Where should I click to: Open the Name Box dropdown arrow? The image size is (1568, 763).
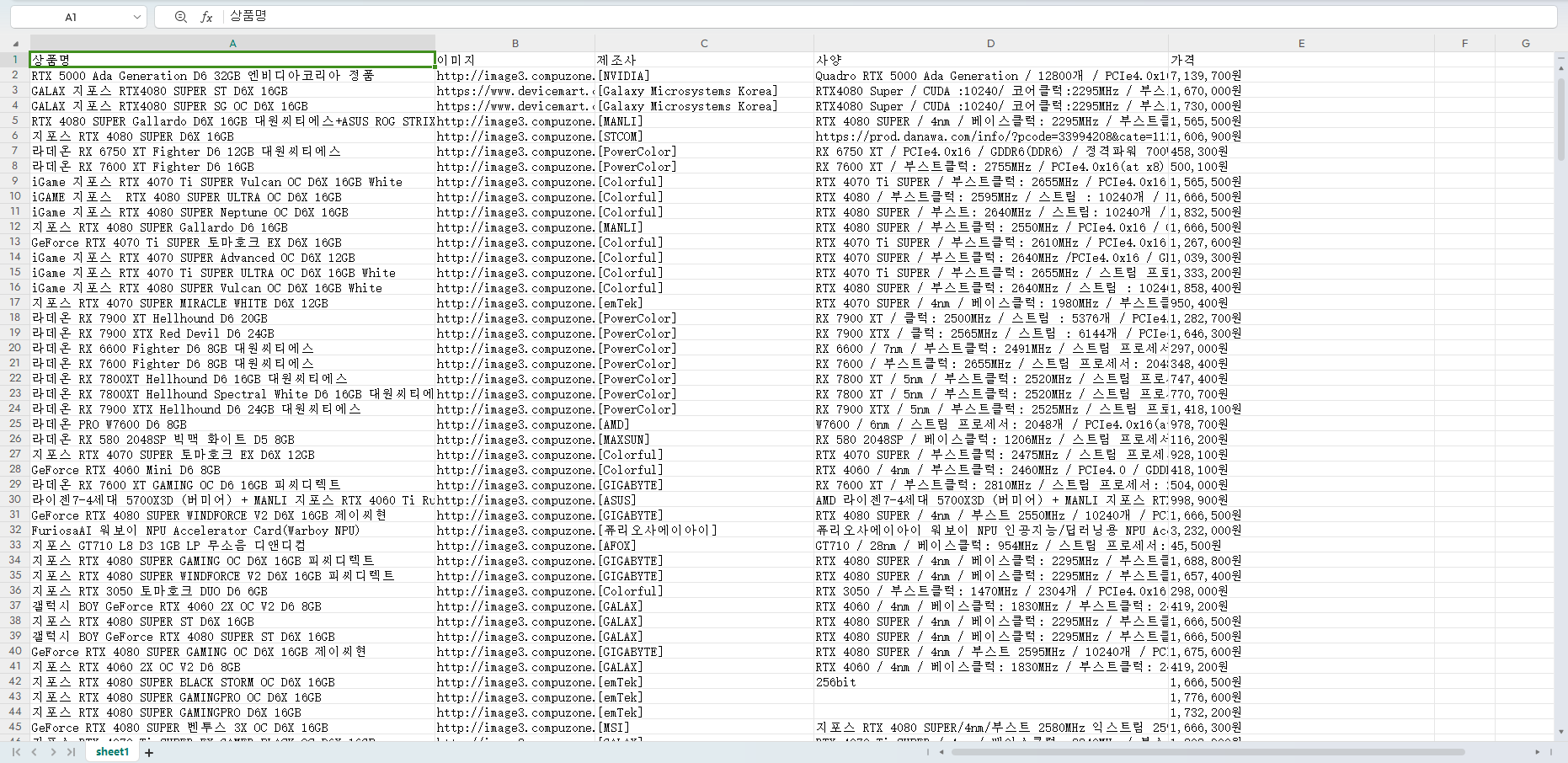[136, 17]
